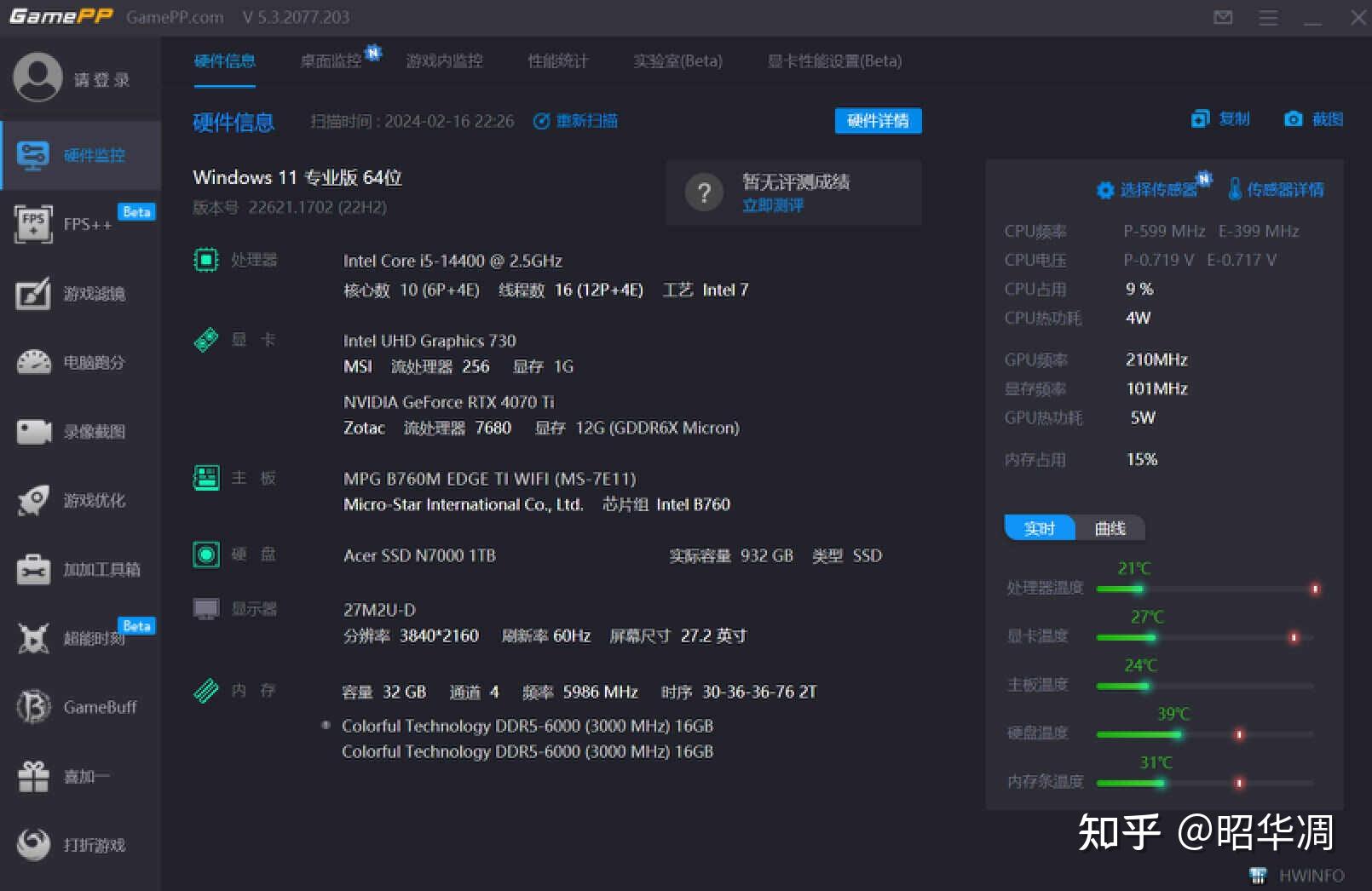Image resolution: width=1372 pixels, height=891 pixels.
Task: Open 游戏滤镜 game filter icon
Action: click(33, 294)
